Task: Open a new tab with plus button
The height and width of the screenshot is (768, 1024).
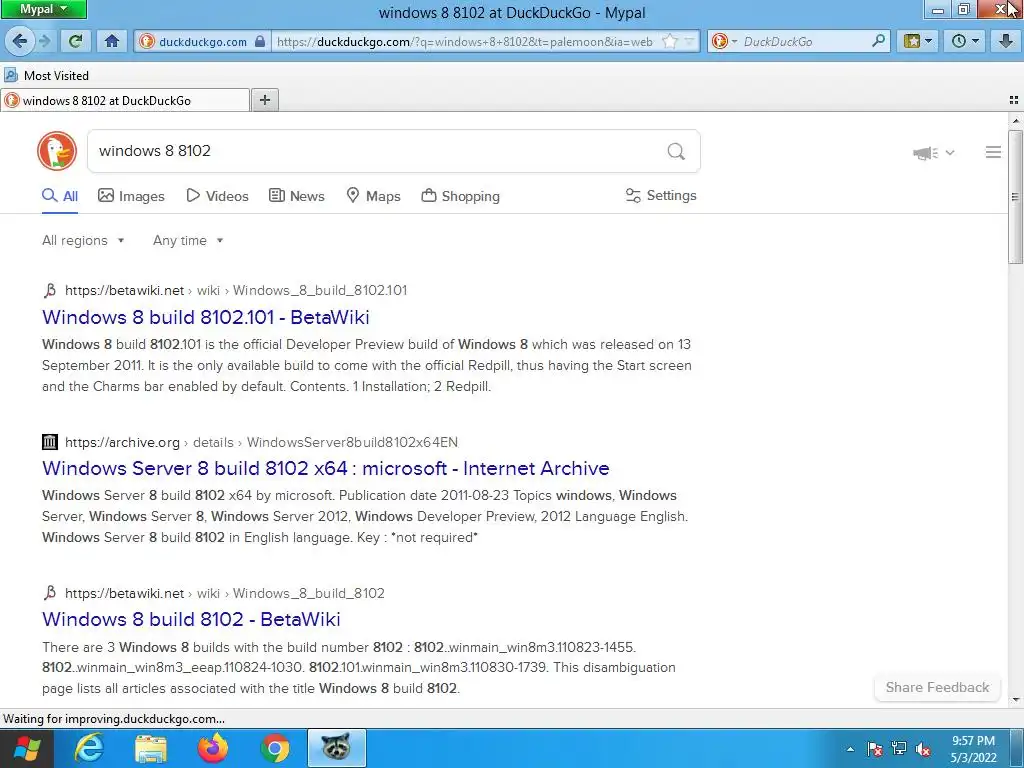Action: 264,100
